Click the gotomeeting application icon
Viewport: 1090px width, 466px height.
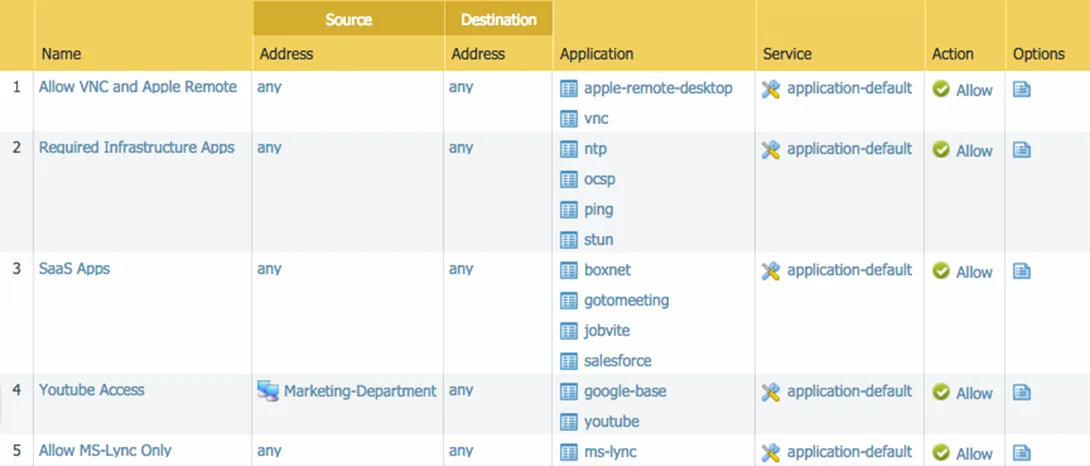(x=569, y=300)
